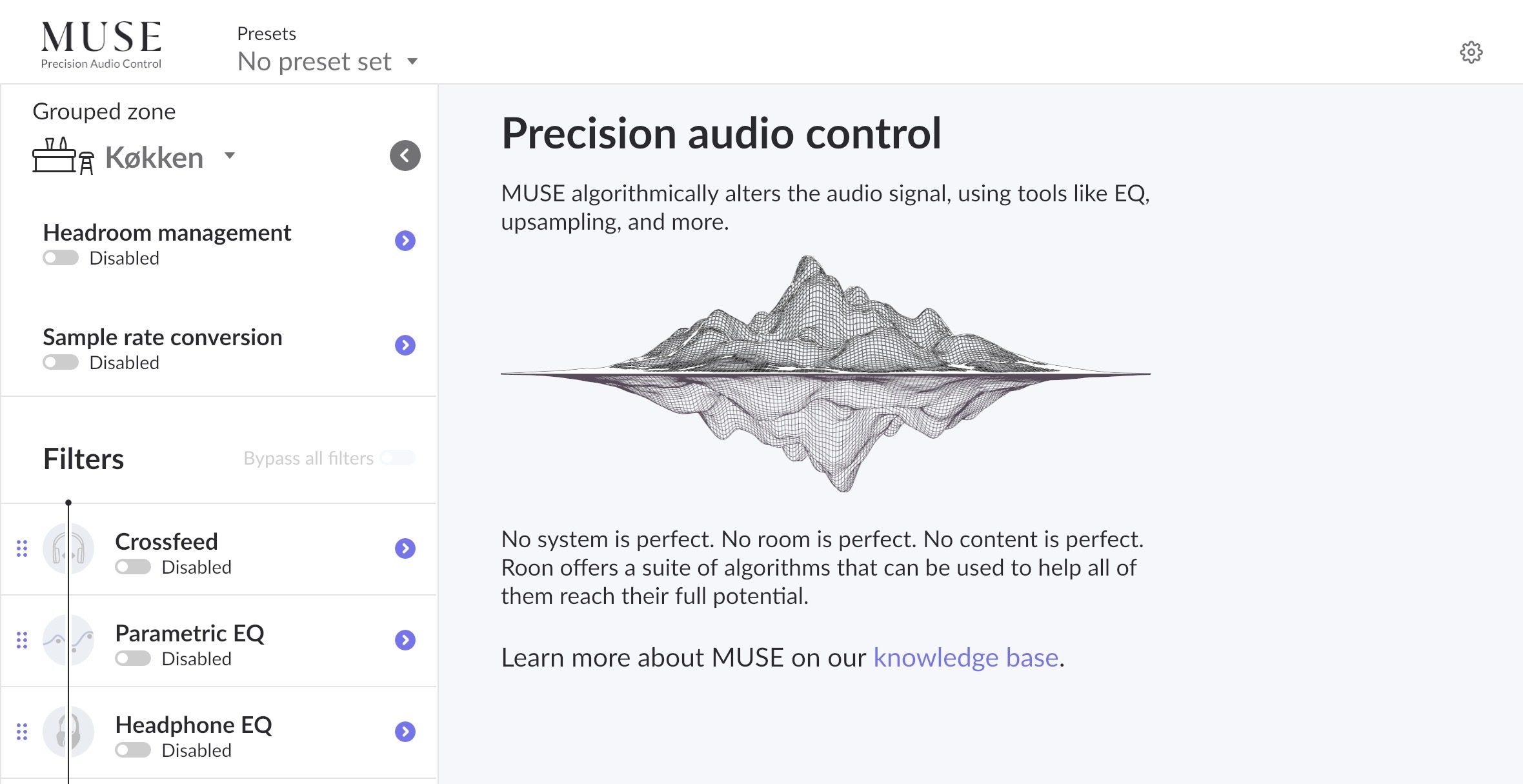Screen dimensions: 1523x784
Task: Open Headroom management details arrow
Action: 405,241
